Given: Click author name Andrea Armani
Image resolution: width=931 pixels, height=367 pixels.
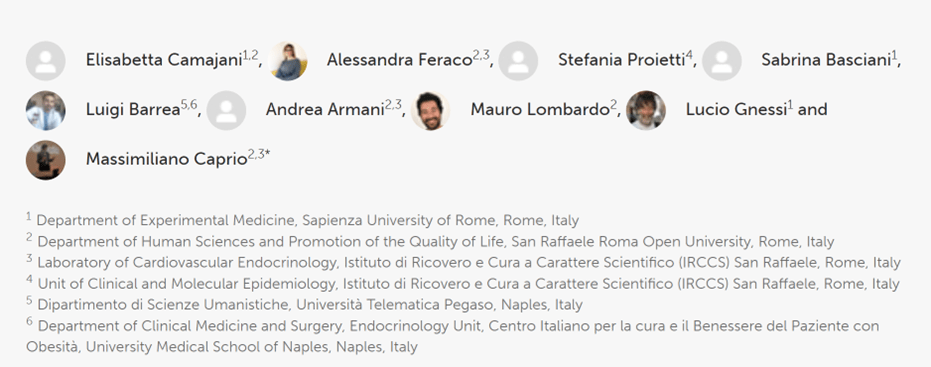Looking at the screenshot, I should click(x=325, y=110).
